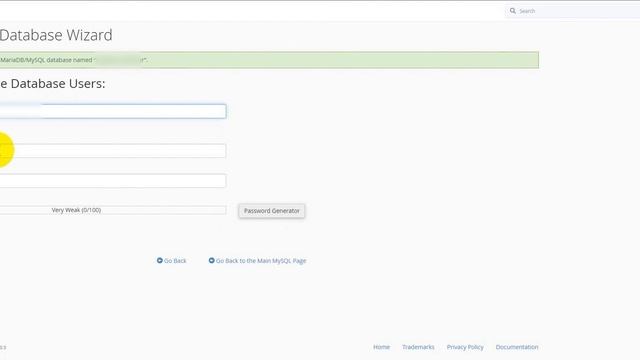
Task: Open Go Back to the Main MySQL Page
Action: [x=261, y=261]
